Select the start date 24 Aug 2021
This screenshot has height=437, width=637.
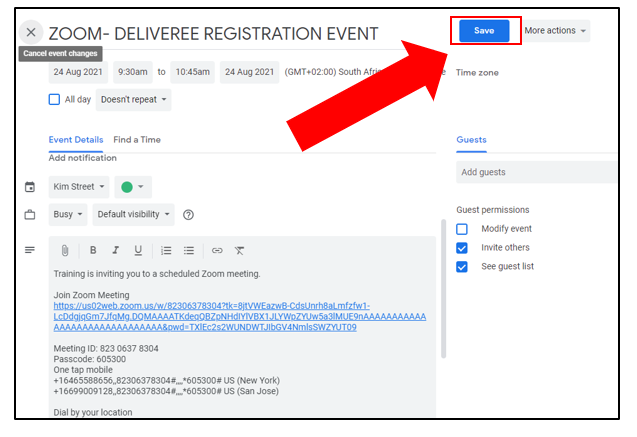point(78,72)
